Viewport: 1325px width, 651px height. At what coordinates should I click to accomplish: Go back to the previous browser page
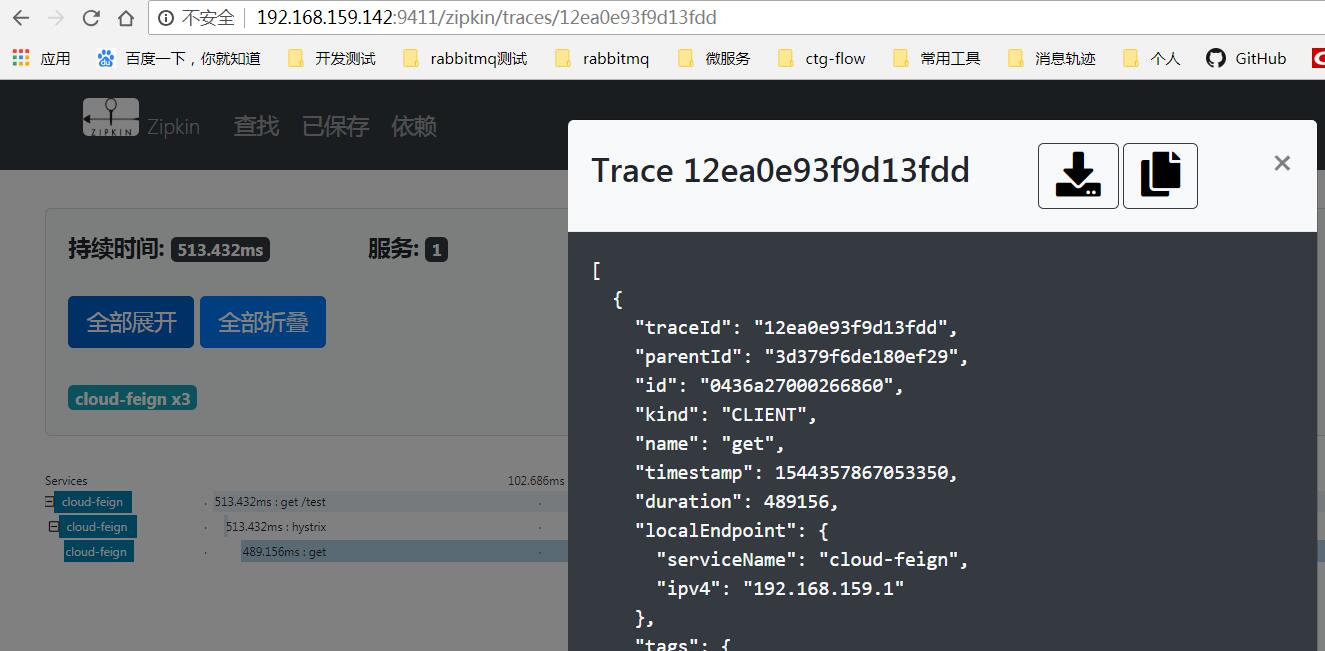21,18
